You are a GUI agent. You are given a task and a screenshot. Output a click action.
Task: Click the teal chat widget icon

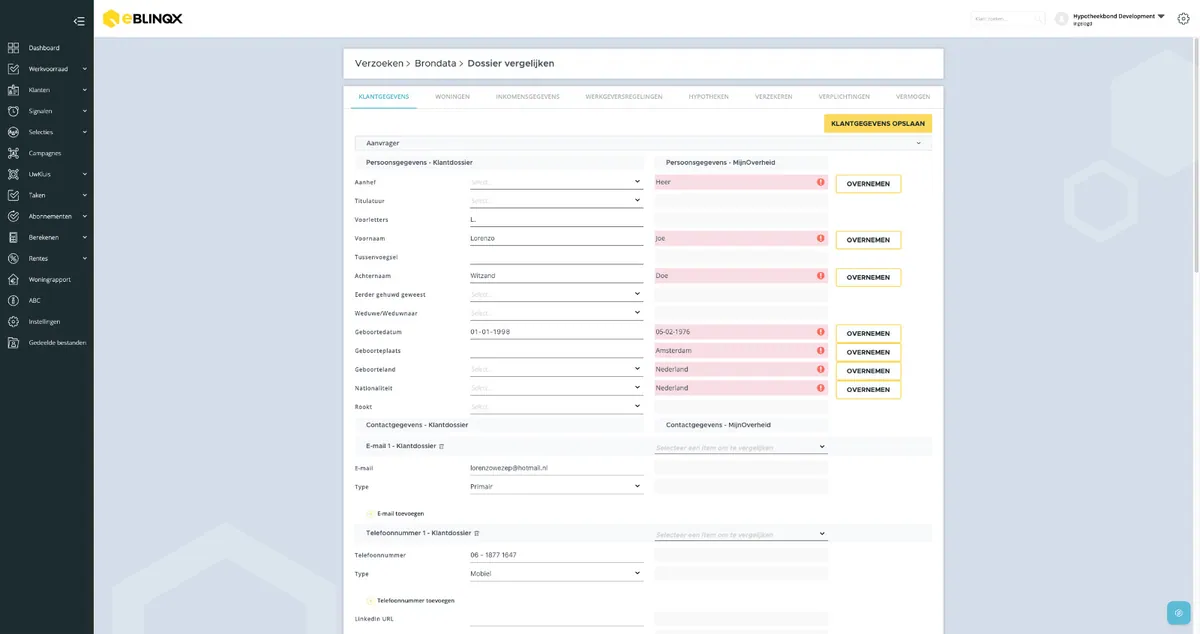[1179, 613]
